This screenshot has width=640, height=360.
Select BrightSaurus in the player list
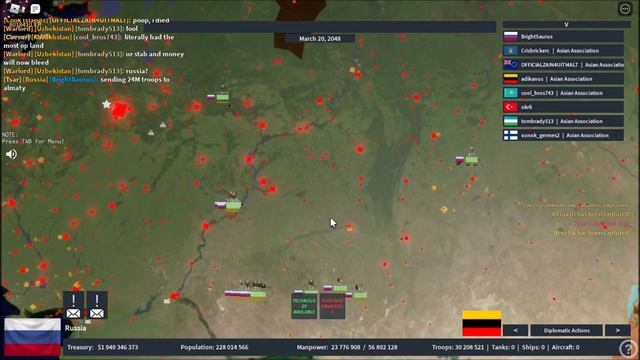click(x=563, y=37)
